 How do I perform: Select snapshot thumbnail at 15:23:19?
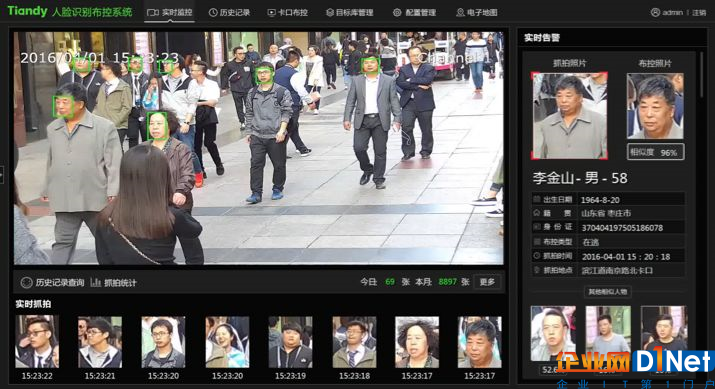pos(290,342)
